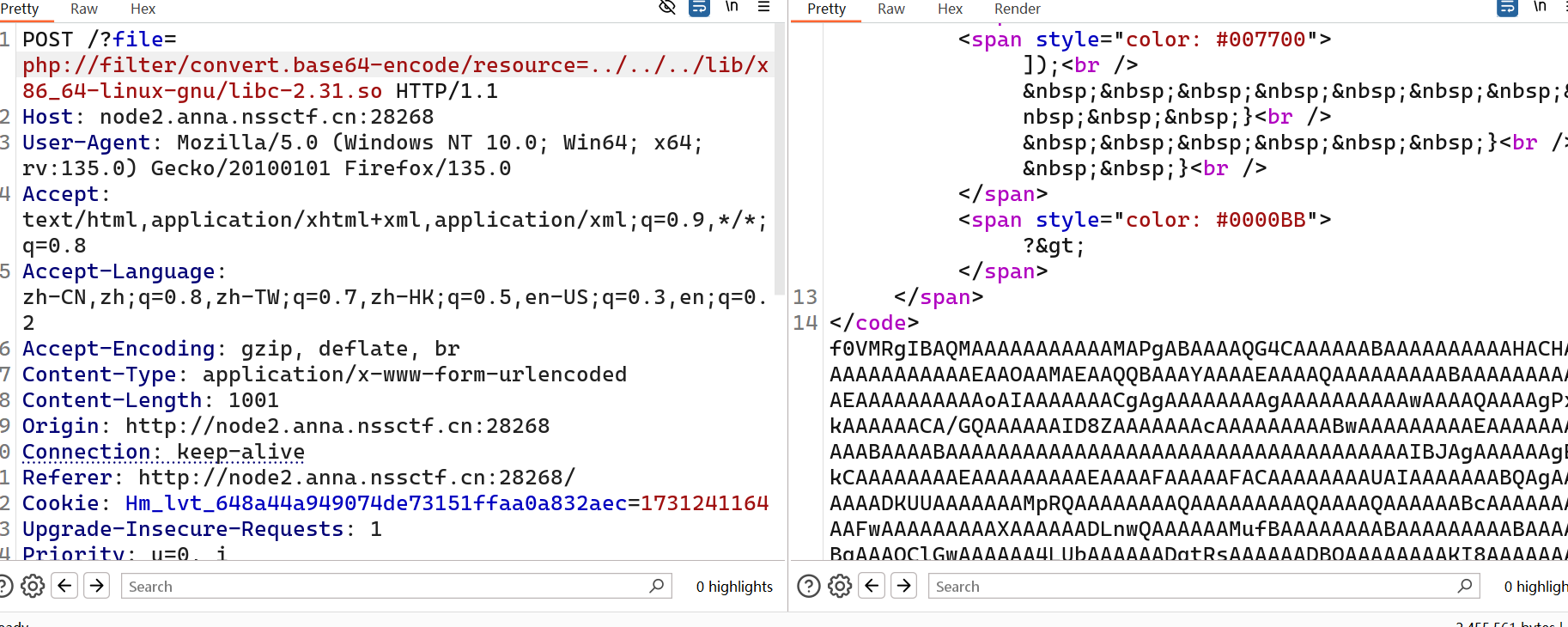This screenshot has width=1568, height=627.
Task: Click the '</code>' closing tag in response
Action: pos(874,323)
